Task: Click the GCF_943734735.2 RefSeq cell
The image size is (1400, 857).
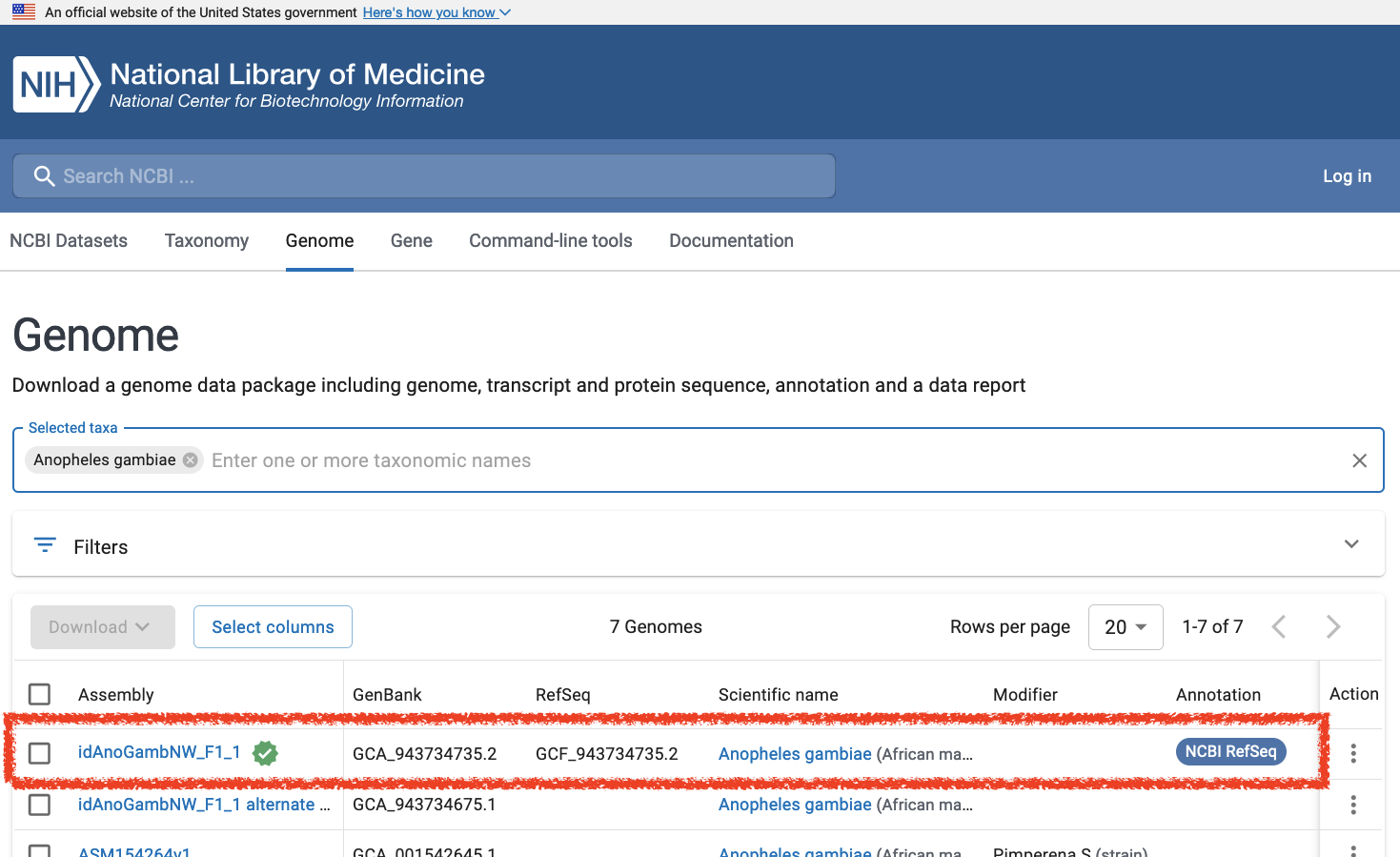Action: tap(607, 754)
